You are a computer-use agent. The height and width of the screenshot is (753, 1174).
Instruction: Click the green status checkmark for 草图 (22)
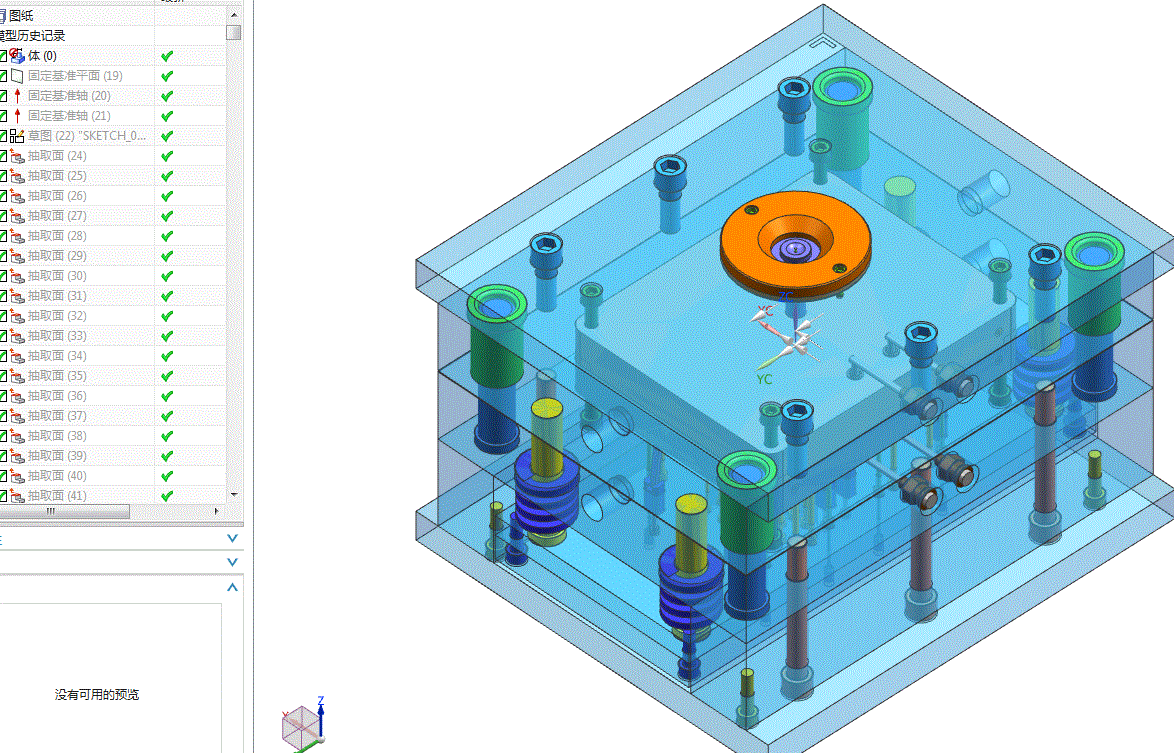(x=167, y=135)
